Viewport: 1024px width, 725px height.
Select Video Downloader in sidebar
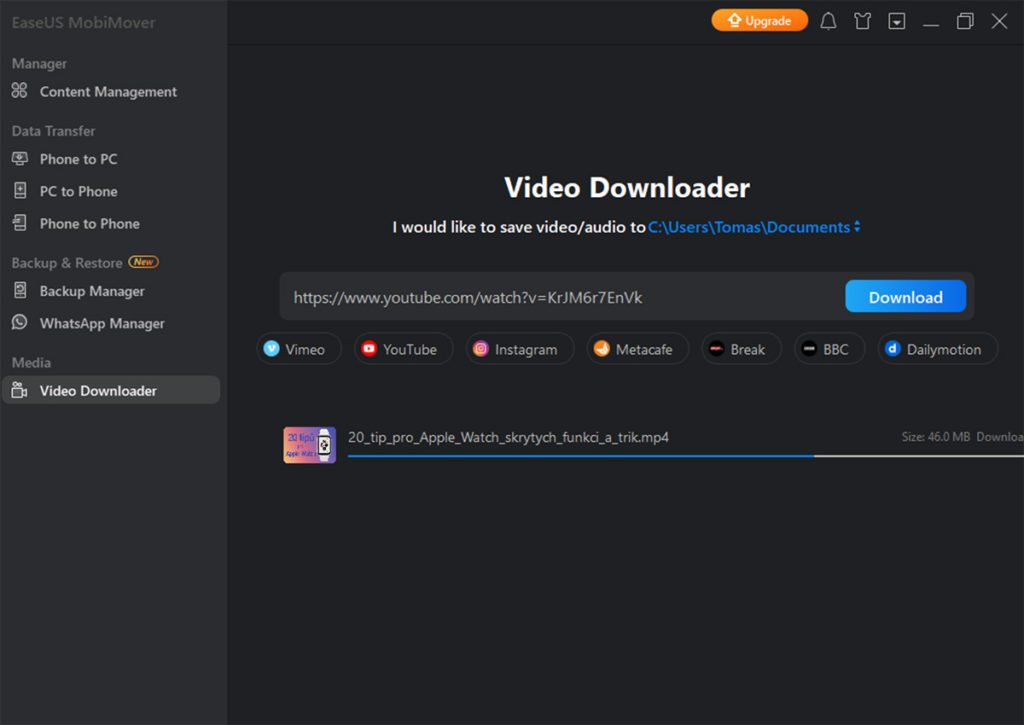tap(111, 390)
